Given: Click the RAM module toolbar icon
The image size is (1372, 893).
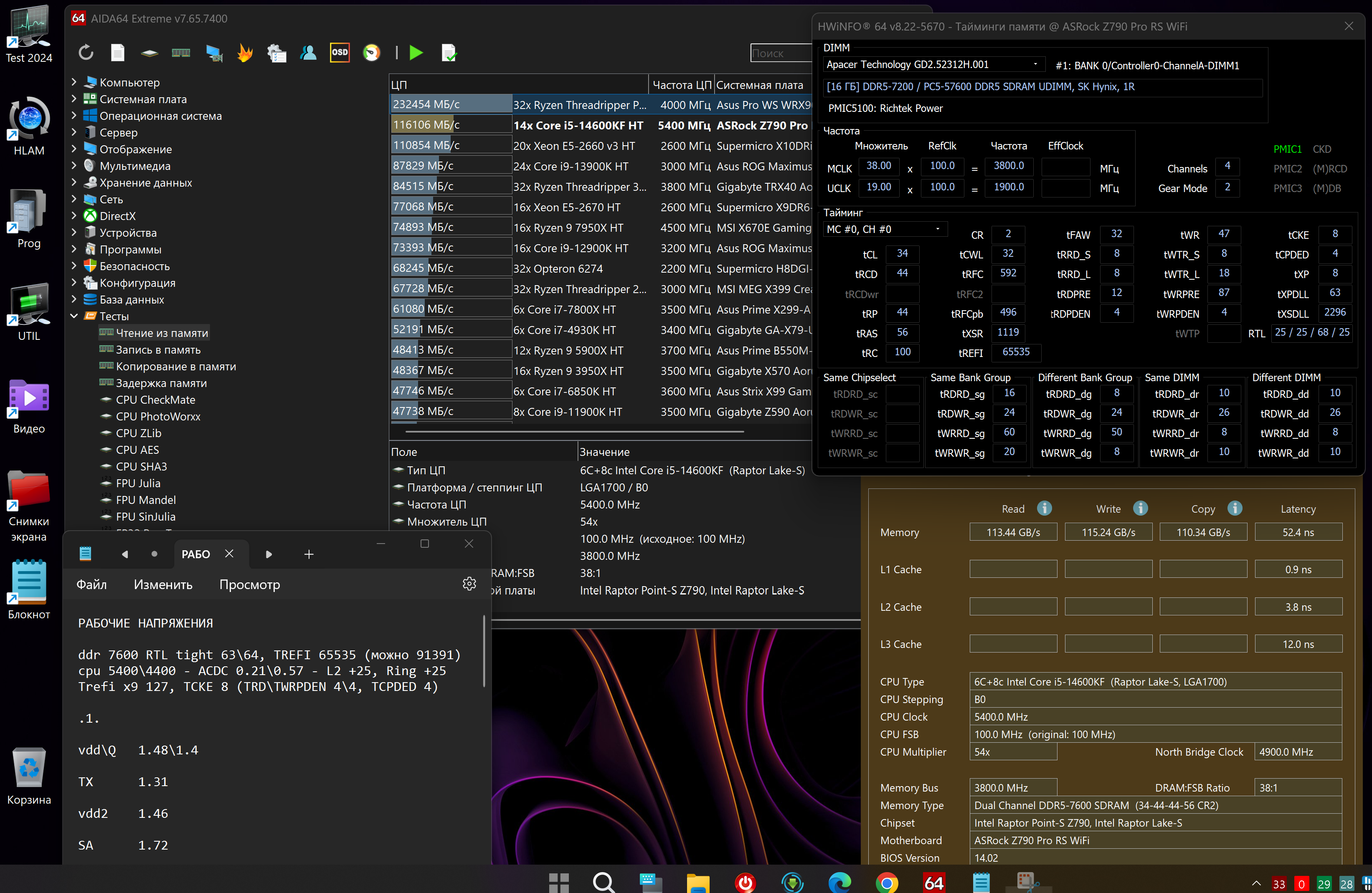Looking at the screenshot, I should [181, 53].
